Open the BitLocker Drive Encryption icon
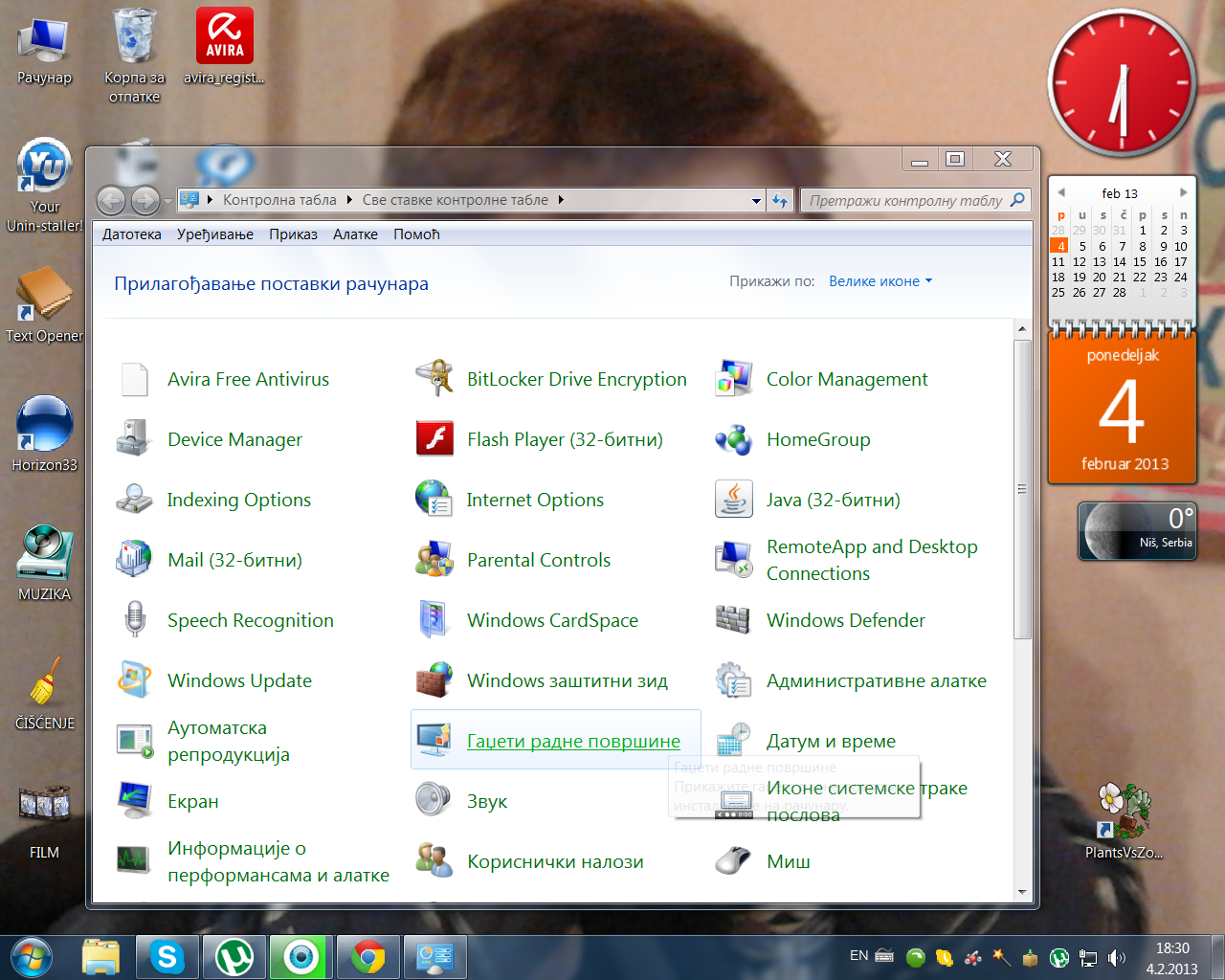Screen dimensions: 1225x980 click(x=434, y=379)
